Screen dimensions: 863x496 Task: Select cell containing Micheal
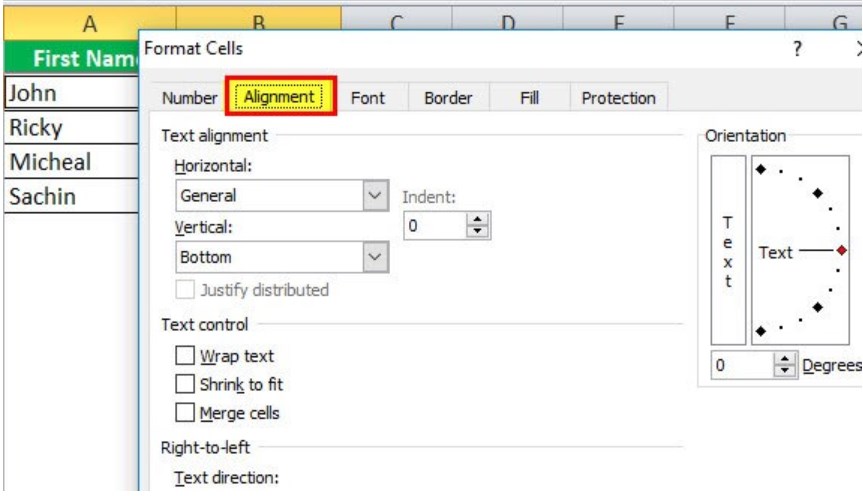coord(72,162)
